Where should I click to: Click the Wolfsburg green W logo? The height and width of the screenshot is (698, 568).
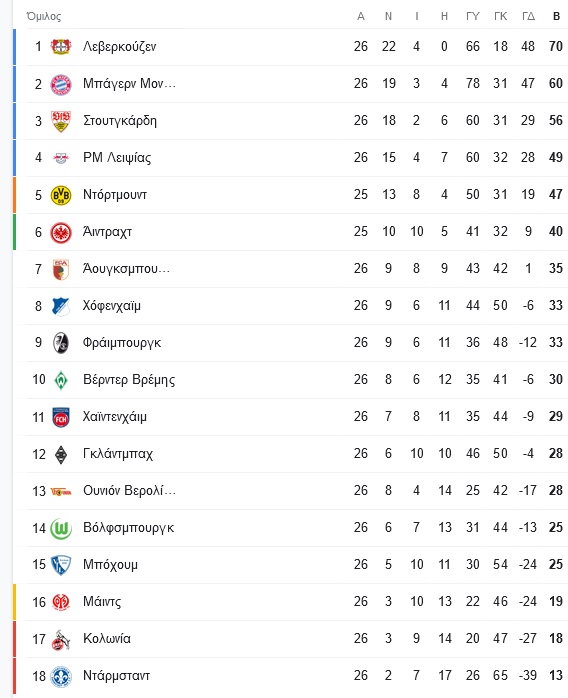click(x=61, y=528)
